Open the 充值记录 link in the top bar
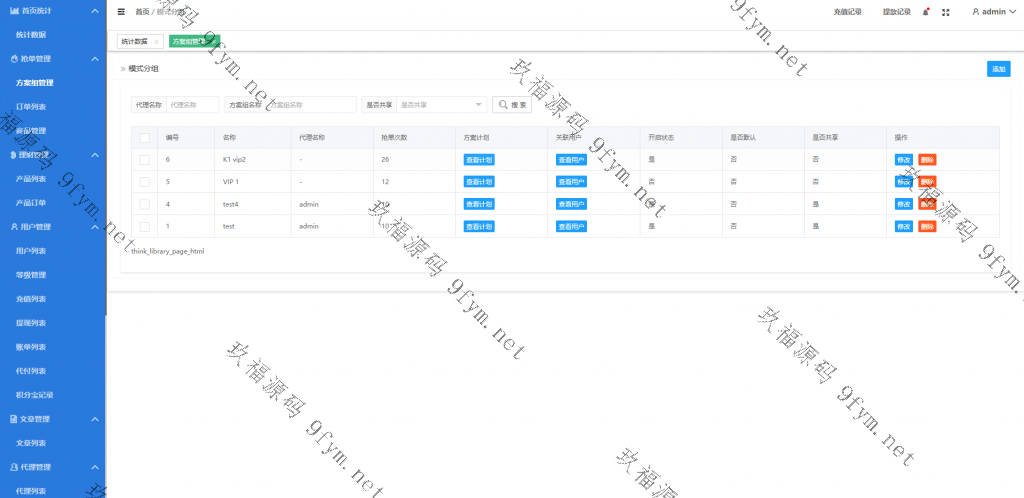Screen dimensions: 1024x498 pos(848,12)
